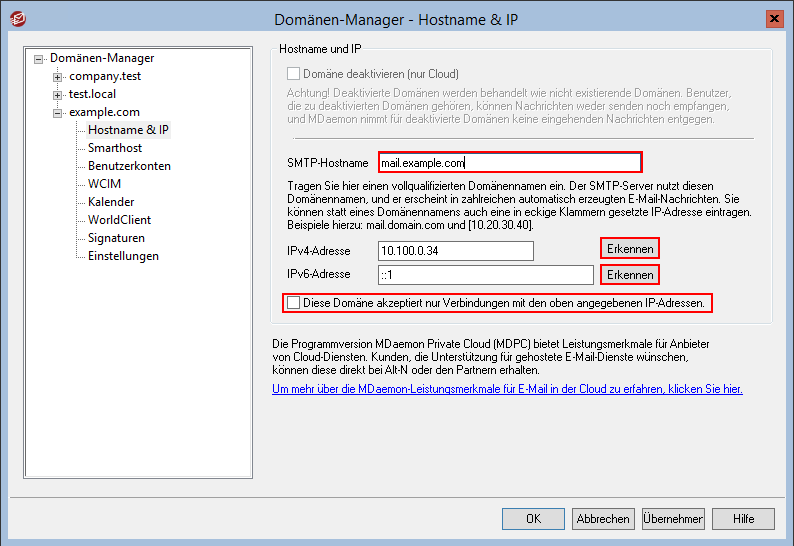794x546 pixels.
Task: Expand the company.test domain node
Action: (58, 77)
